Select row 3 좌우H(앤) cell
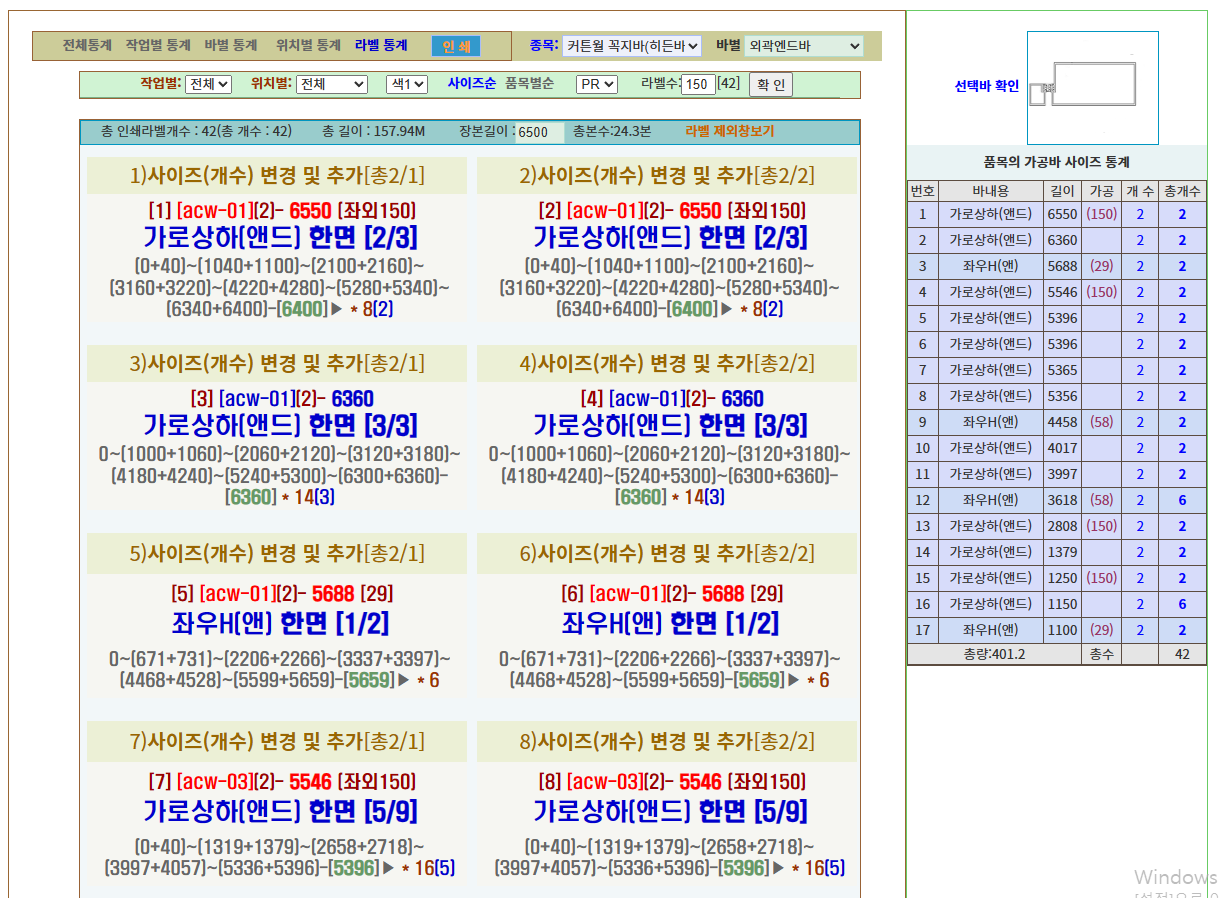The image size is (1219, 898). (990, 266)
